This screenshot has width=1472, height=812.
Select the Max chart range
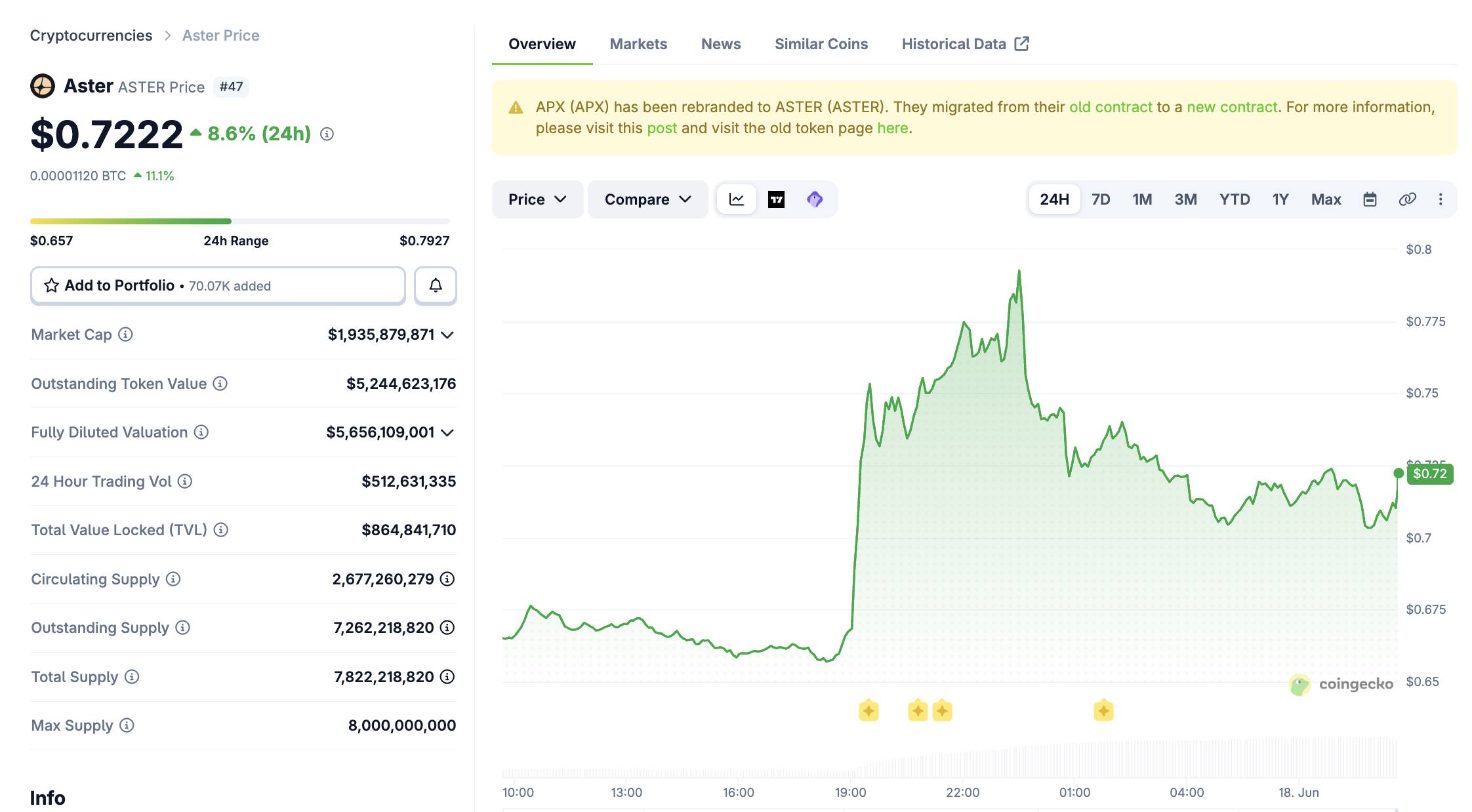pyautogui.click(x=1326, y=199)
